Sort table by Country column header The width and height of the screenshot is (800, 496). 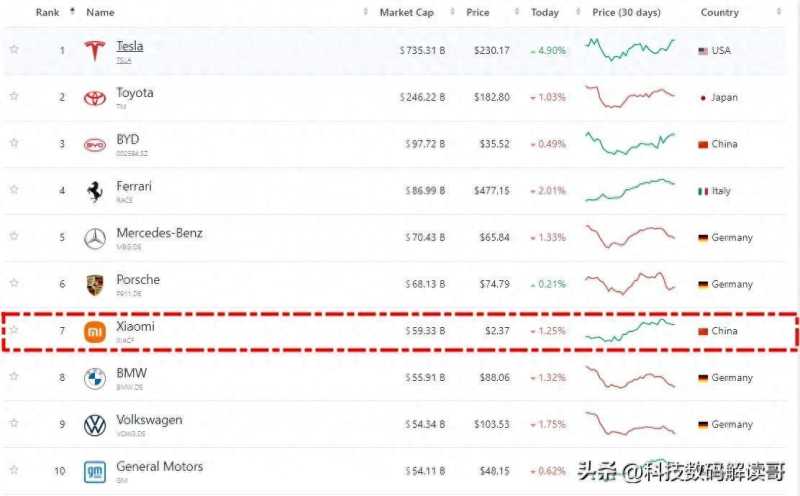[719, 12]
